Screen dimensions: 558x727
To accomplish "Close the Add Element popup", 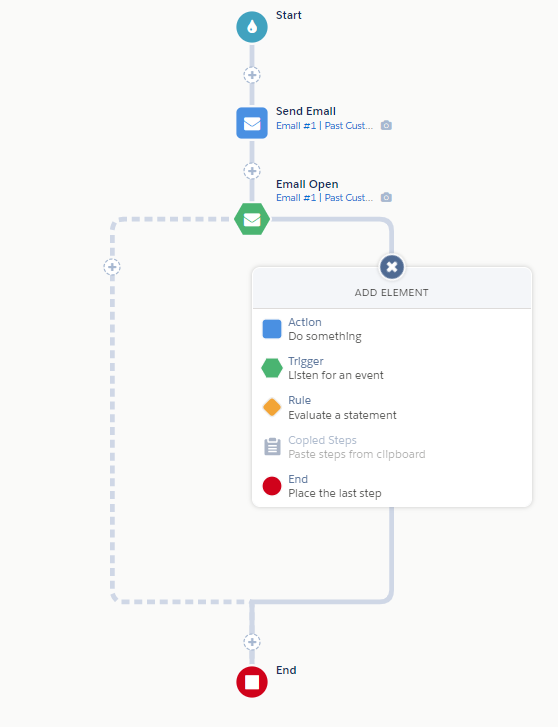I will pos(392,267).
